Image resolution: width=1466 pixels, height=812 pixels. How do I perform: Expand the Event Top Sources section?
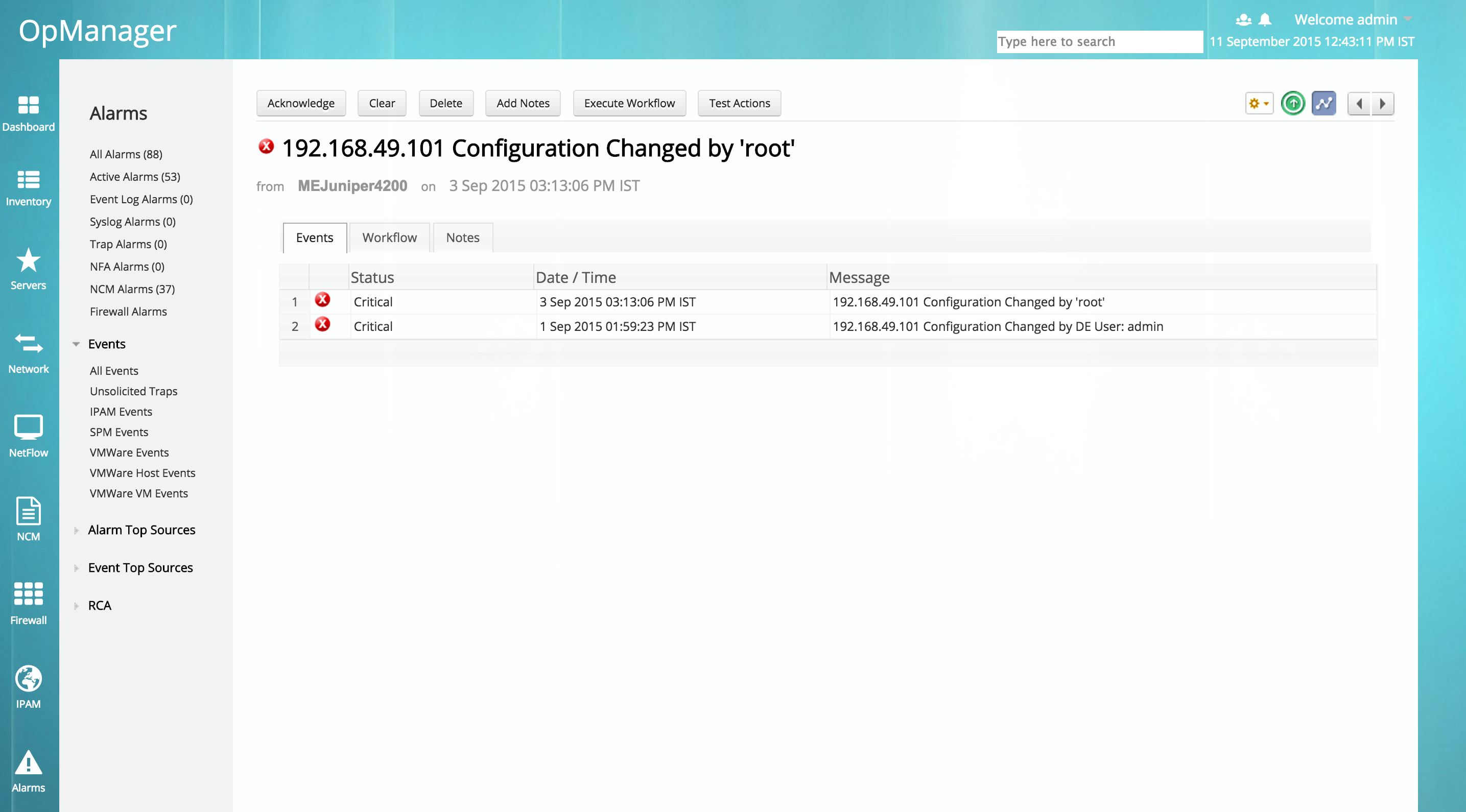[x=140, y=567]
